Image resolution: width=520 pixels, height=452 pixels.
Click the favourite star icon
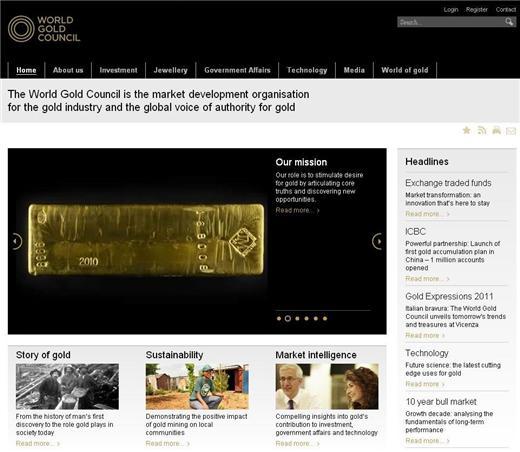tap(467, 130)
